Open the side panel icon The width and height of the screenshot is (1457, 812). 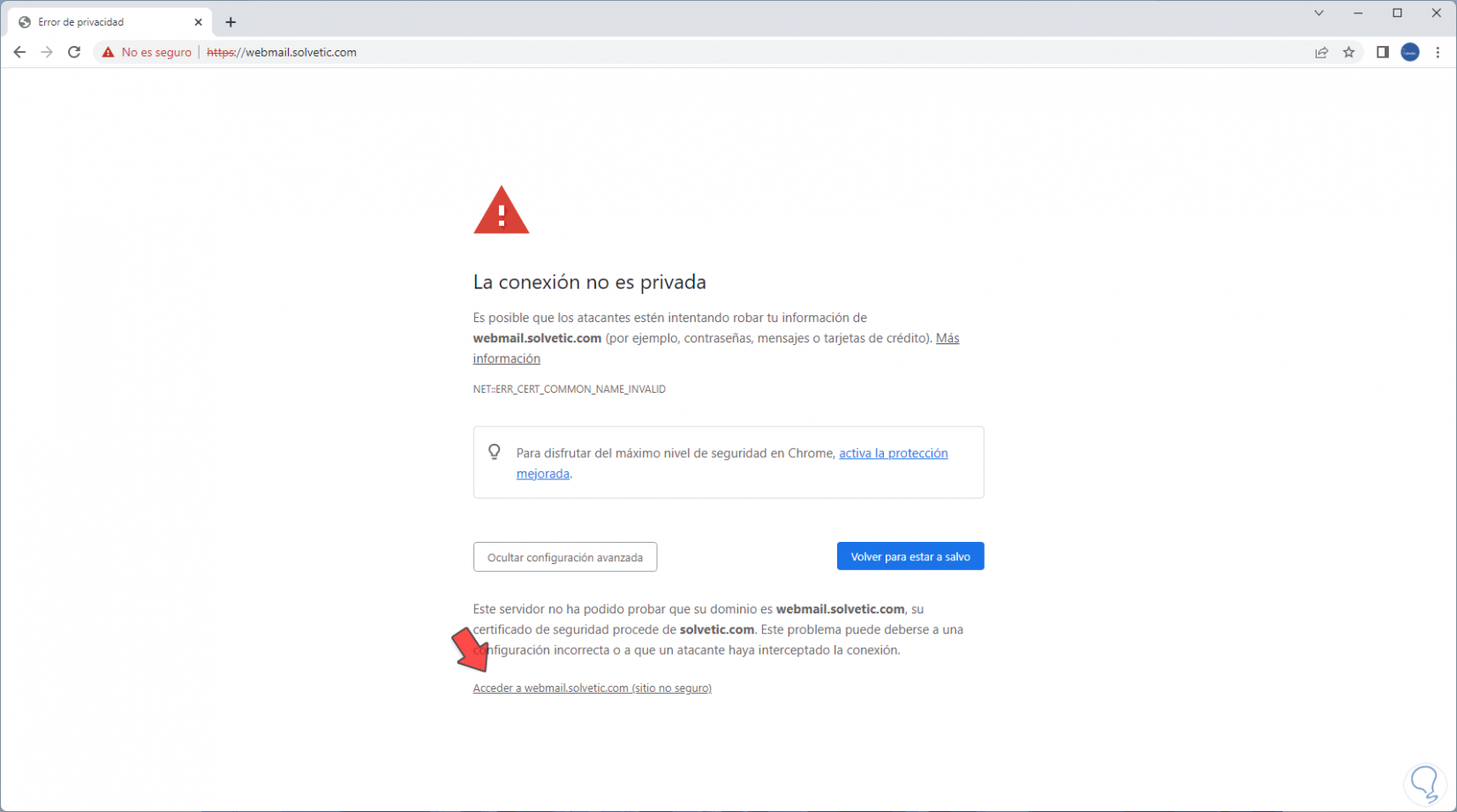(1383, 52)
